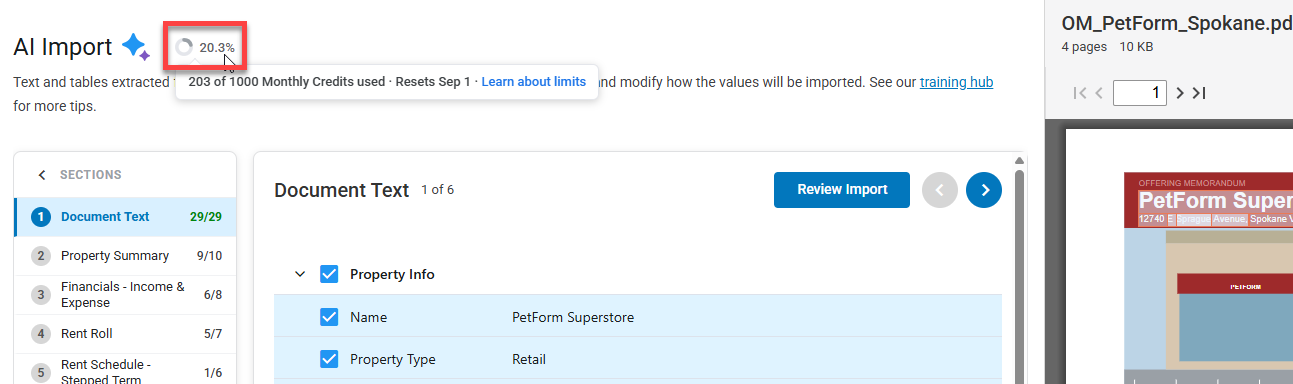
Task: Uncheck the Property Info group checkbox
Action: pyautogui.click(x=329, y=274)
